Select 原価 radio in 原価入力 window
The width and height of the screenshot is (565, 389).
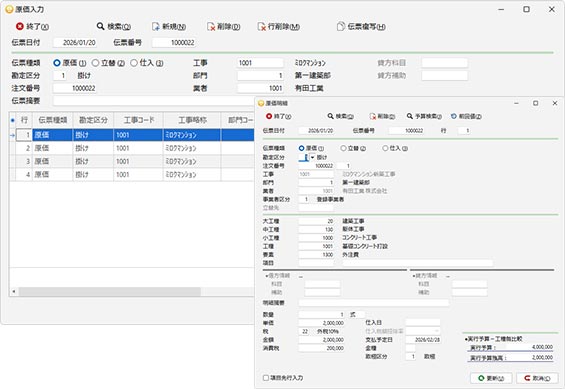(57, 63)
